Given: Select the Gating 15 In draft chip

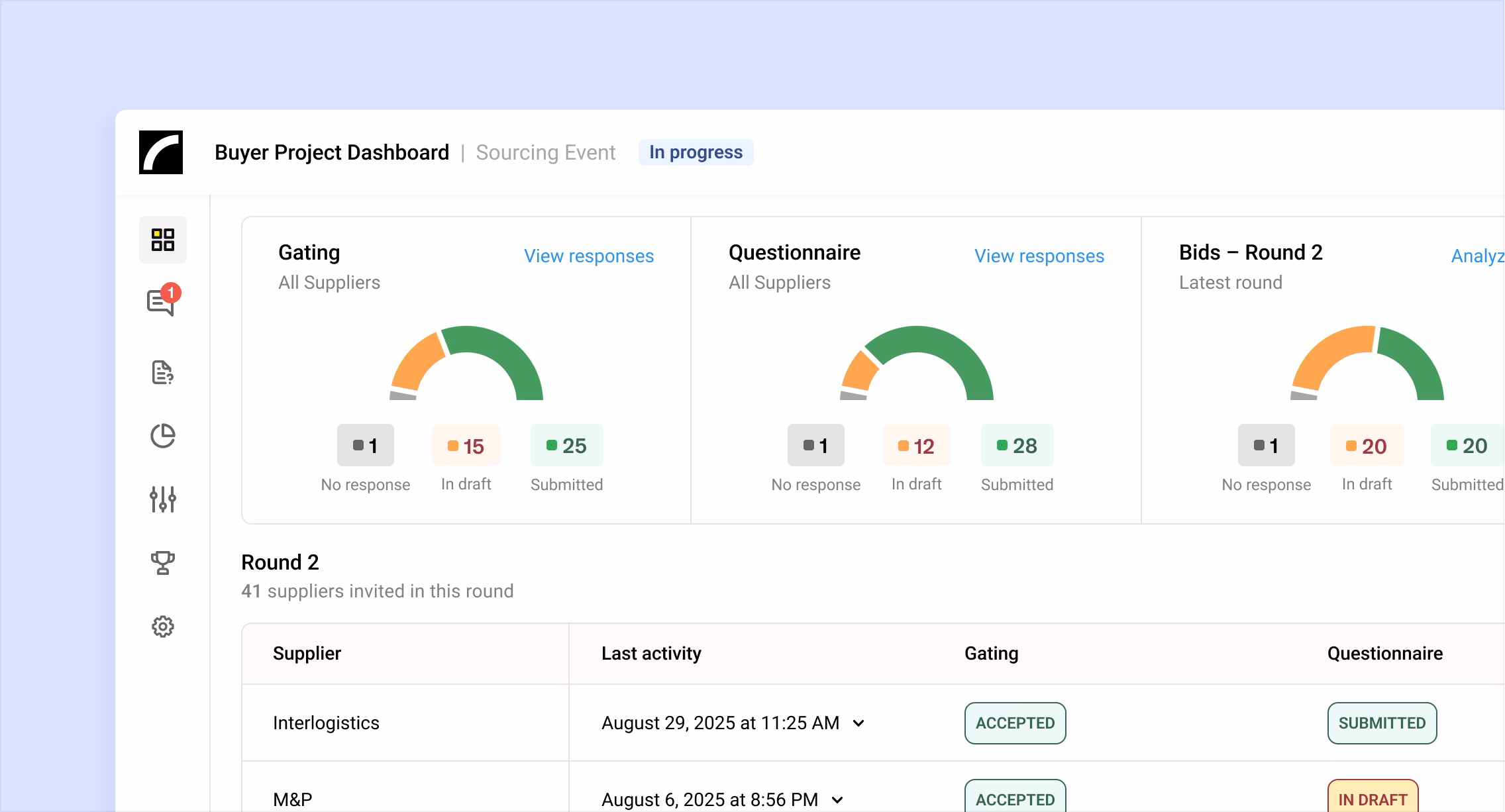Looking at the screenshot, I should [x=466, y=446].
